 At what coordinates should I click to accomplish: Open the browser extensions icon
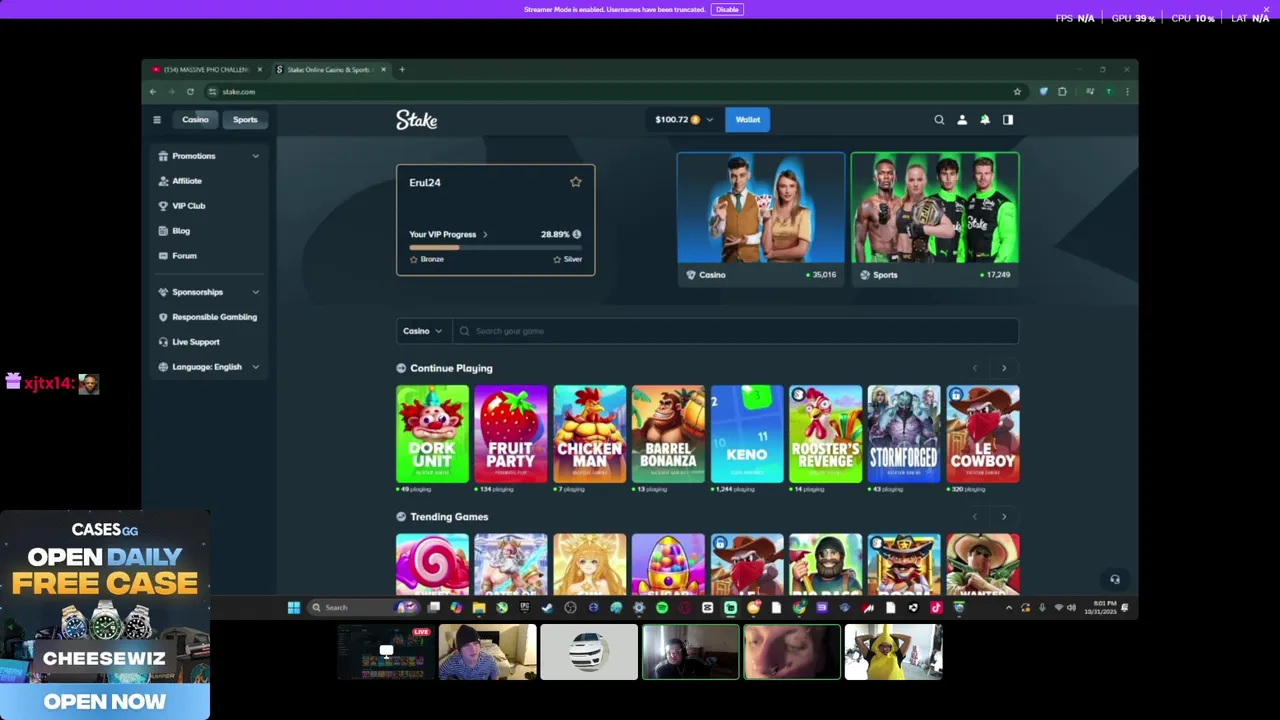1062,92
